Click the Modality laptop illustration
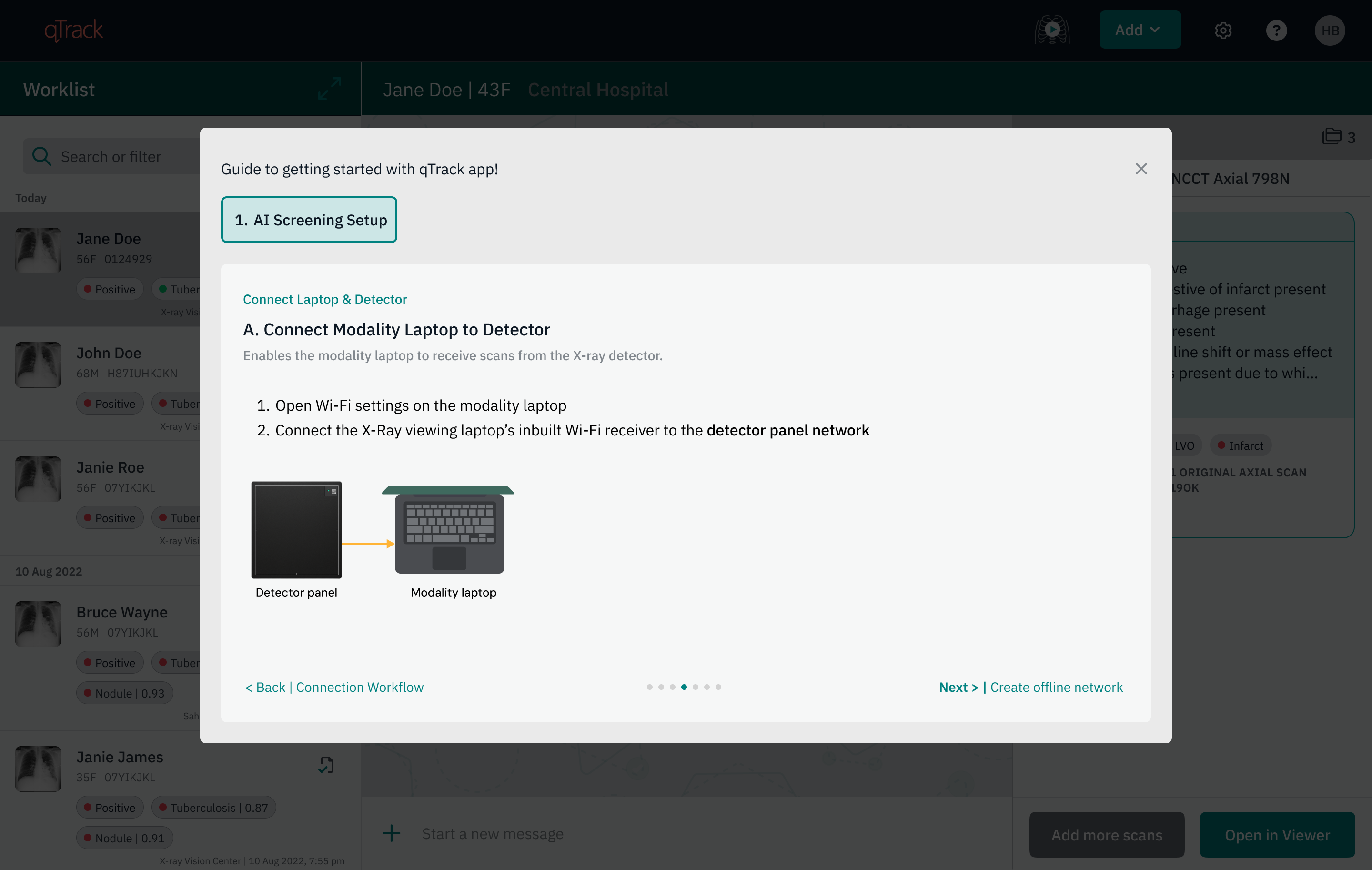The image size is (1372, 870). click(448, 530)
